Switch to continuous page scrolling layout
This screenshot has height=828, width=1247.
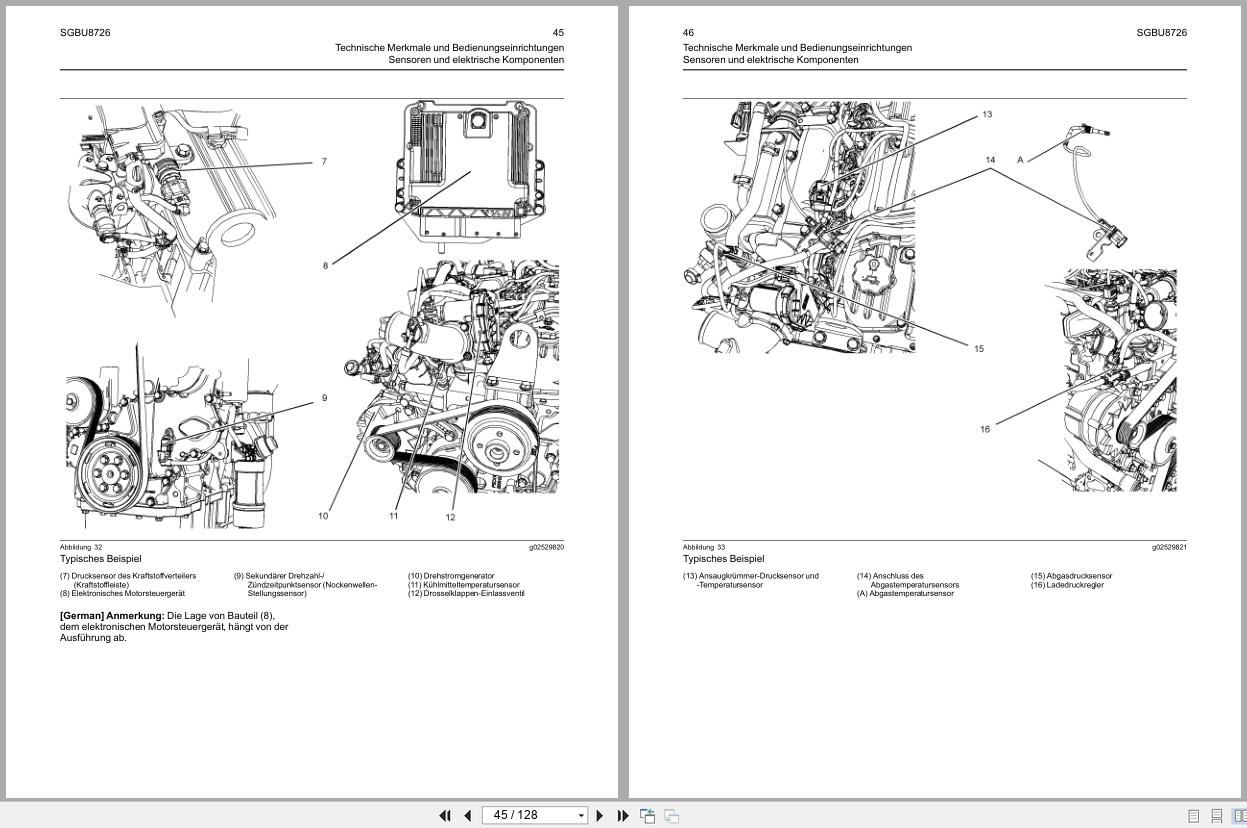[1216, 816]
